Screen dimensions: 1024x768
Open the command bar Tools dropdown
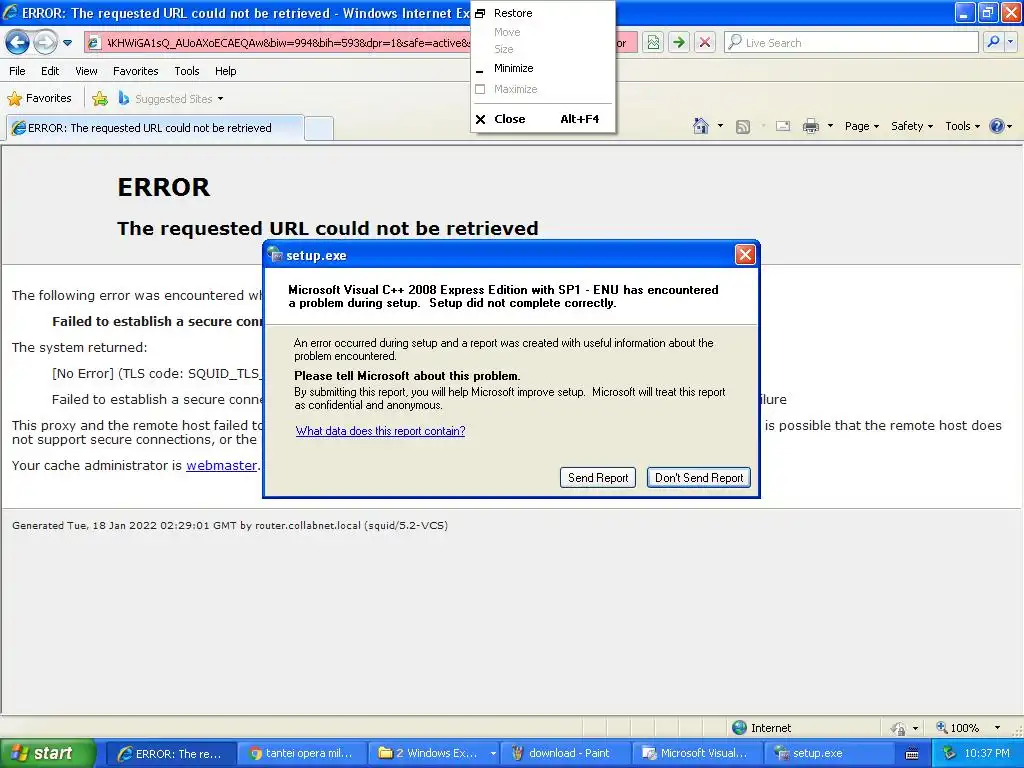click(x=963, y=126)
